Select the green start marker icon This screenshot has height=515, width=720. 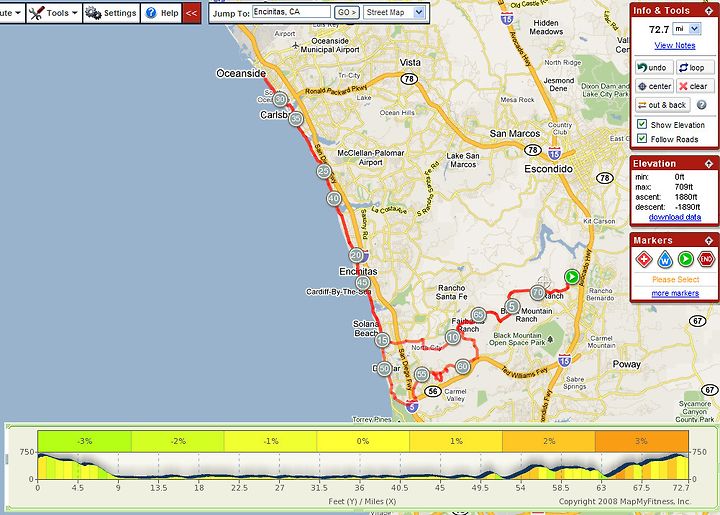pyautogui.click(x=685, y=259)
